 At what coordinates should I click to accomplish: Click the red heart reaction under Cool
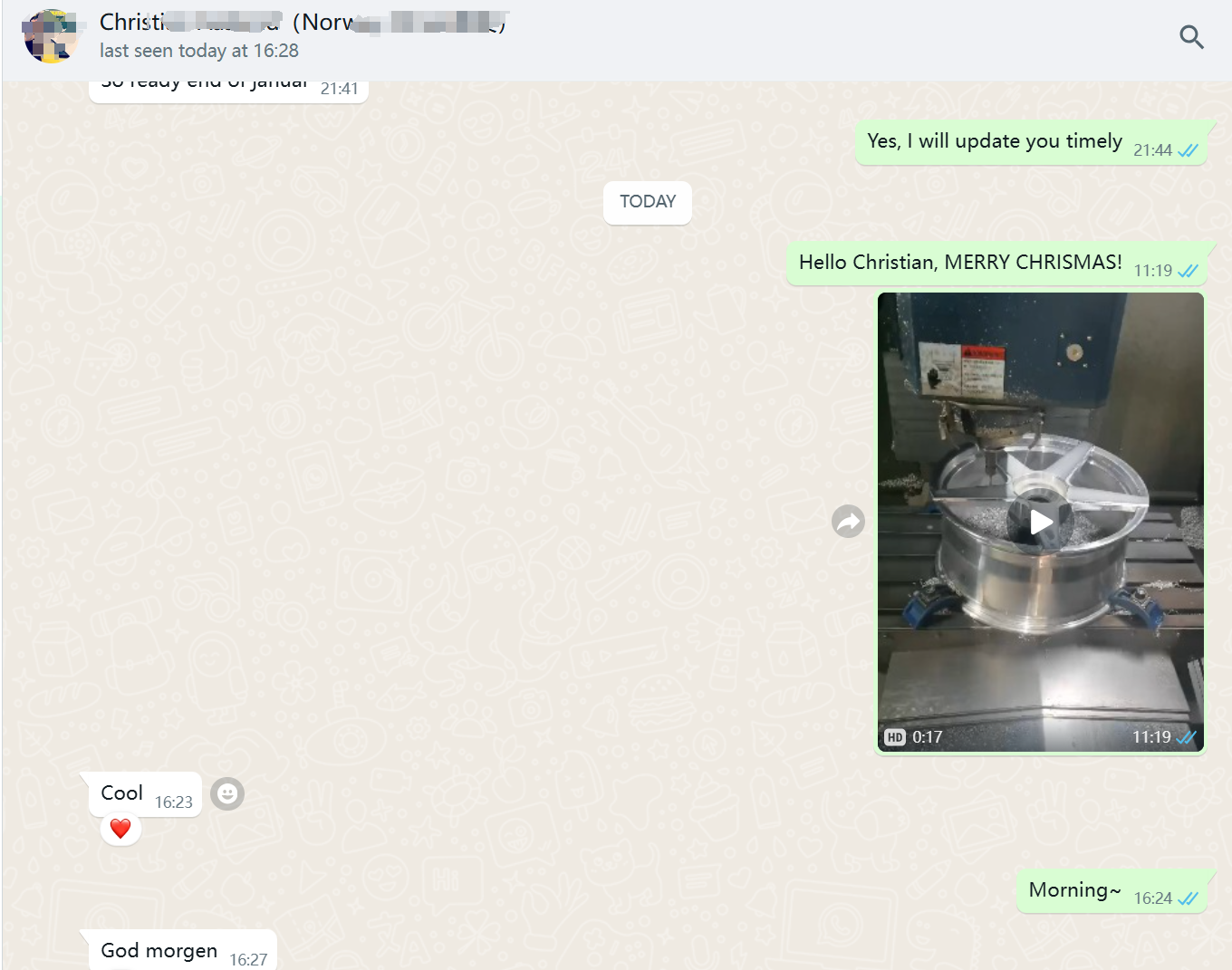pos(120,828)
